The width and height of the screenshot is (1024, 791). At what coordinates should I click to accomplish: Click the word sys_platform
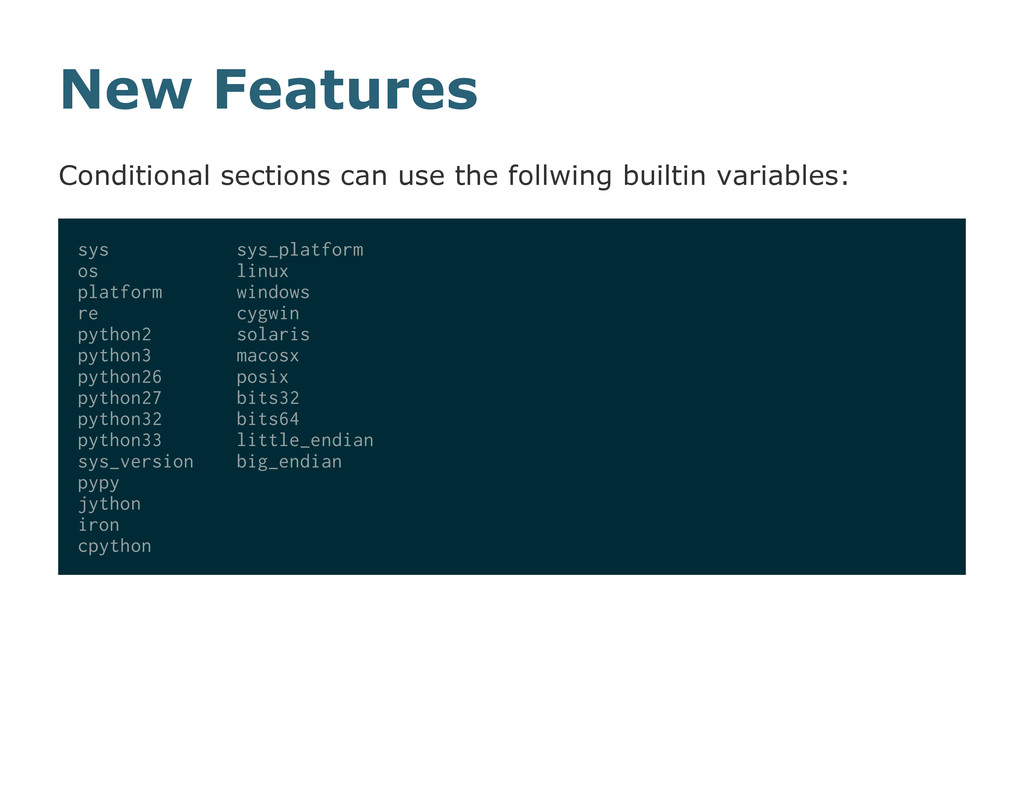click(300, 250)
